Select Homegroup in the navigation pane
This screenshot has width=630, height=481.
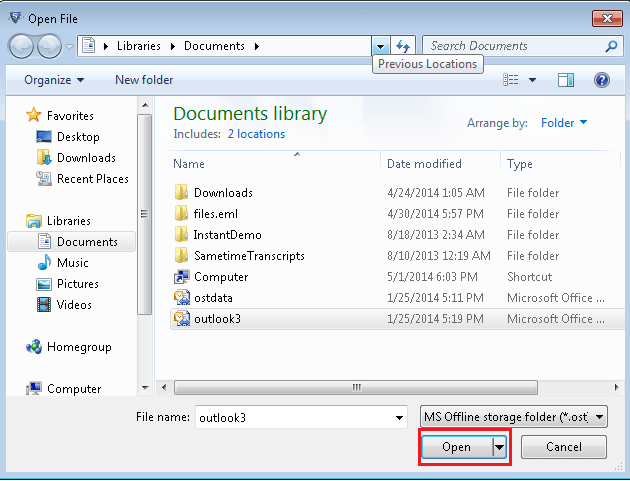(x=79, y=346)
